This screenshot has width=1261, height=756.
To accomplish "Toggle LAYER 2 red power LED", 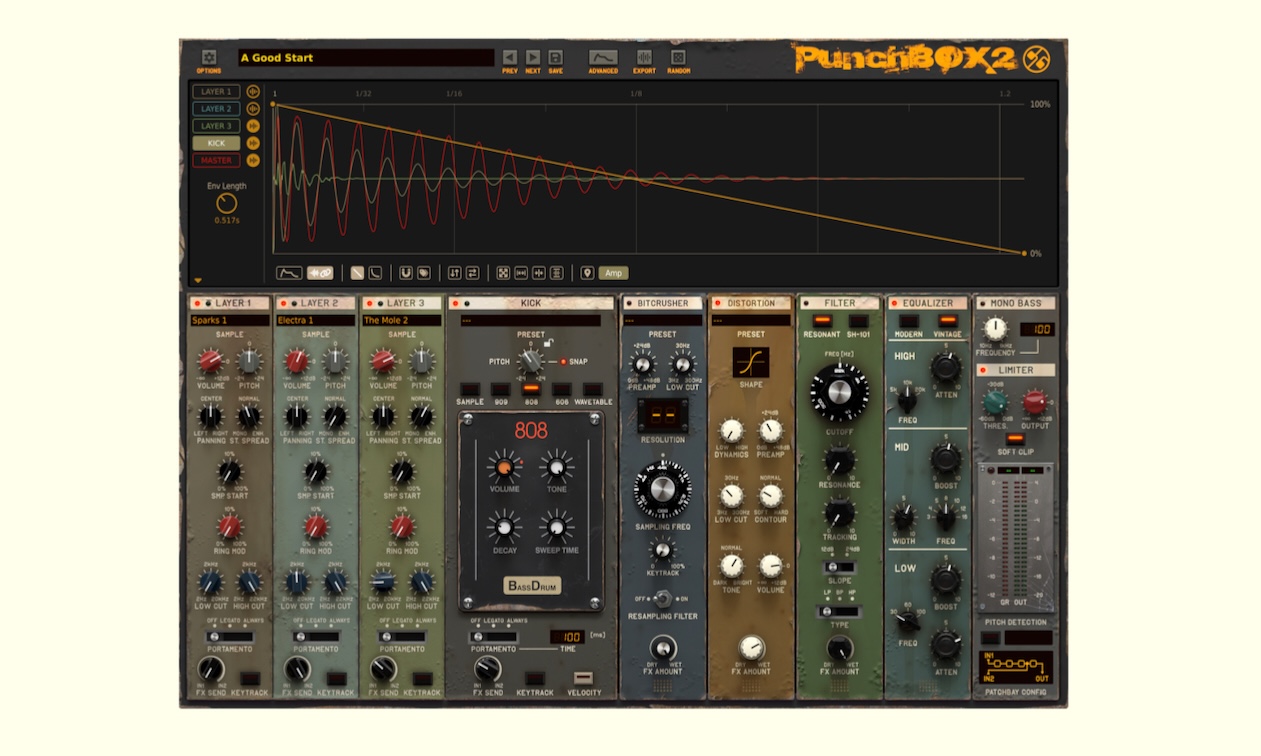I will pos(282,303).
